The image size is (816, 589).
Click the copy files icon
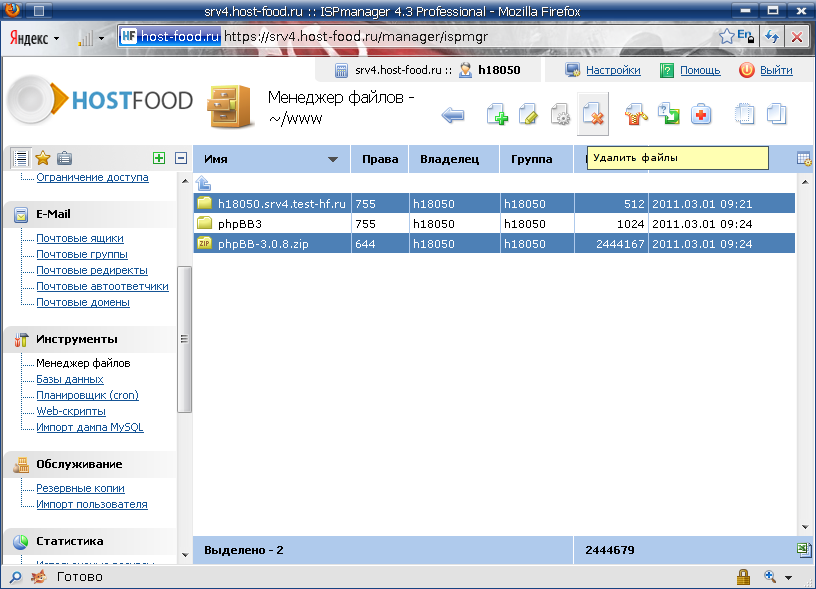[776, 115]
